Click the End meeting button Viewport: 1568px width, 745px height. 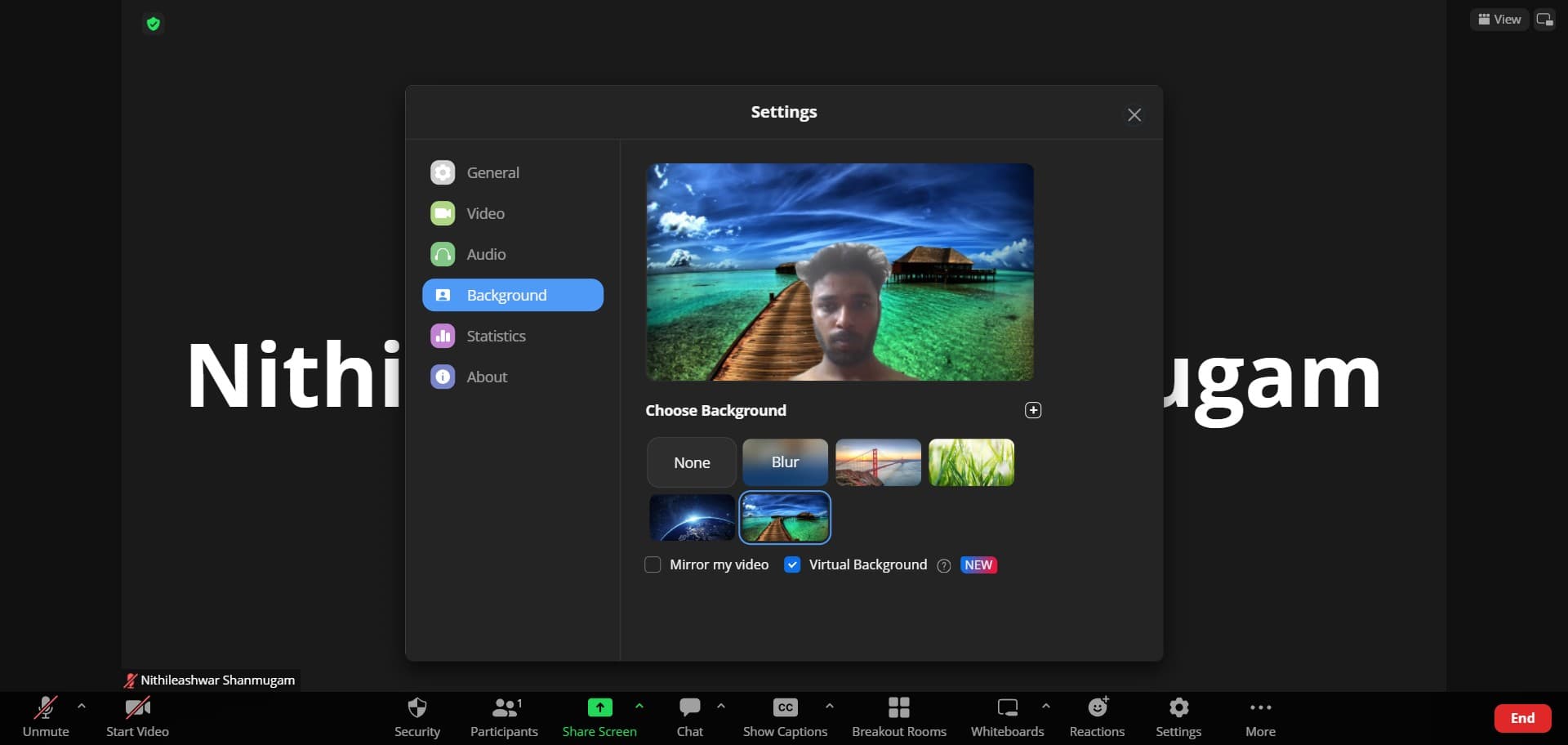point(1522,718)
